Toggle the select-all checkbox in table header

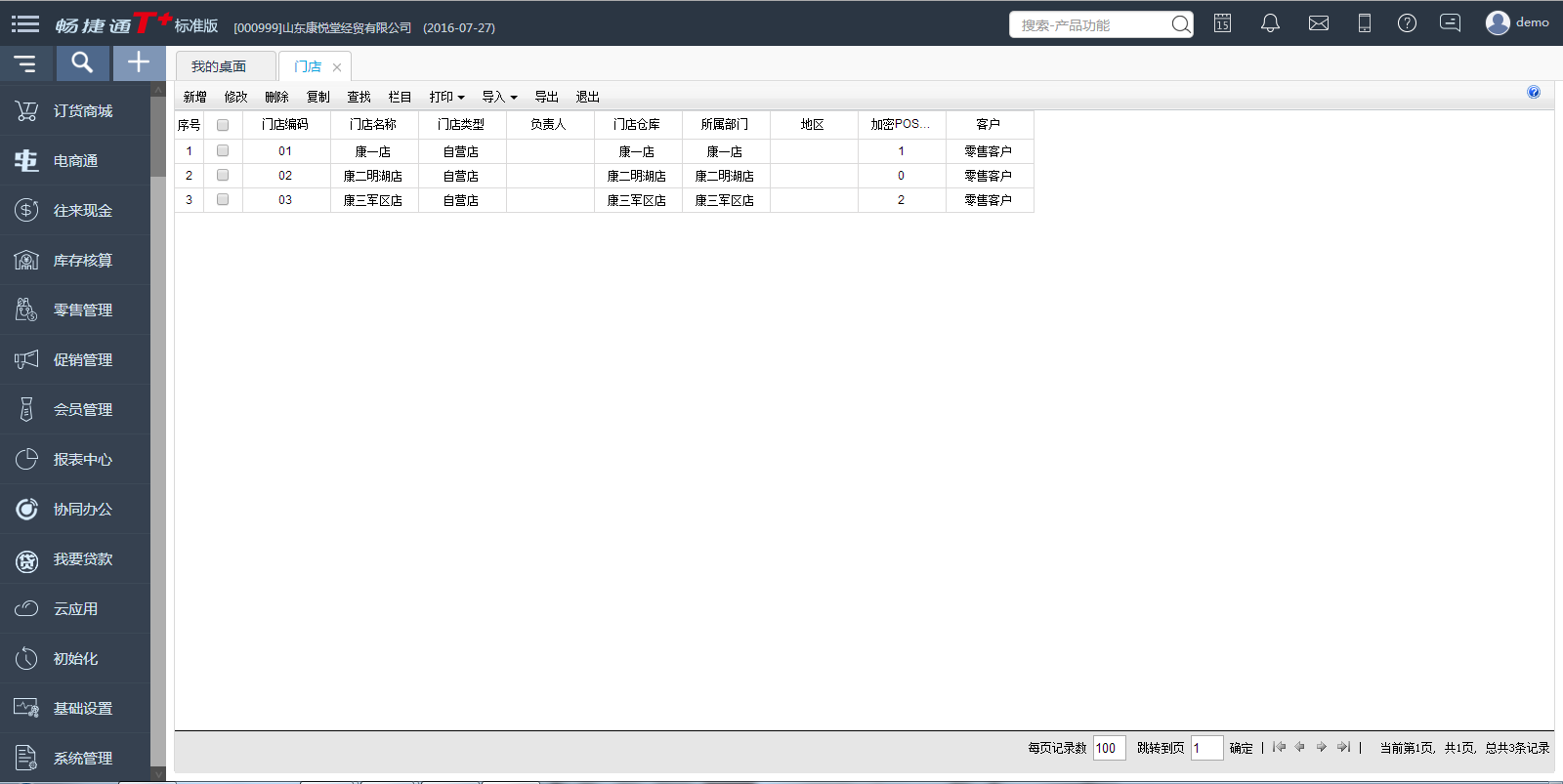pos(223,125)
